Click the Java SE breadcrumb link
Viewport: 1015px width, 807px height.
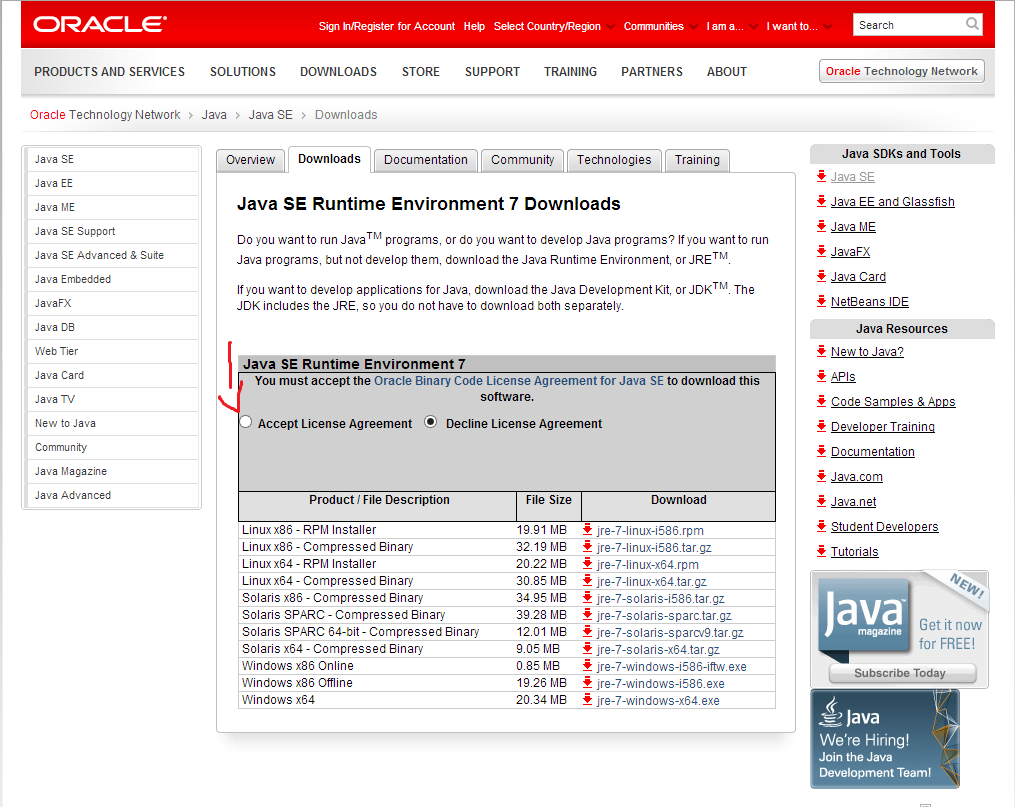(271, 115)
